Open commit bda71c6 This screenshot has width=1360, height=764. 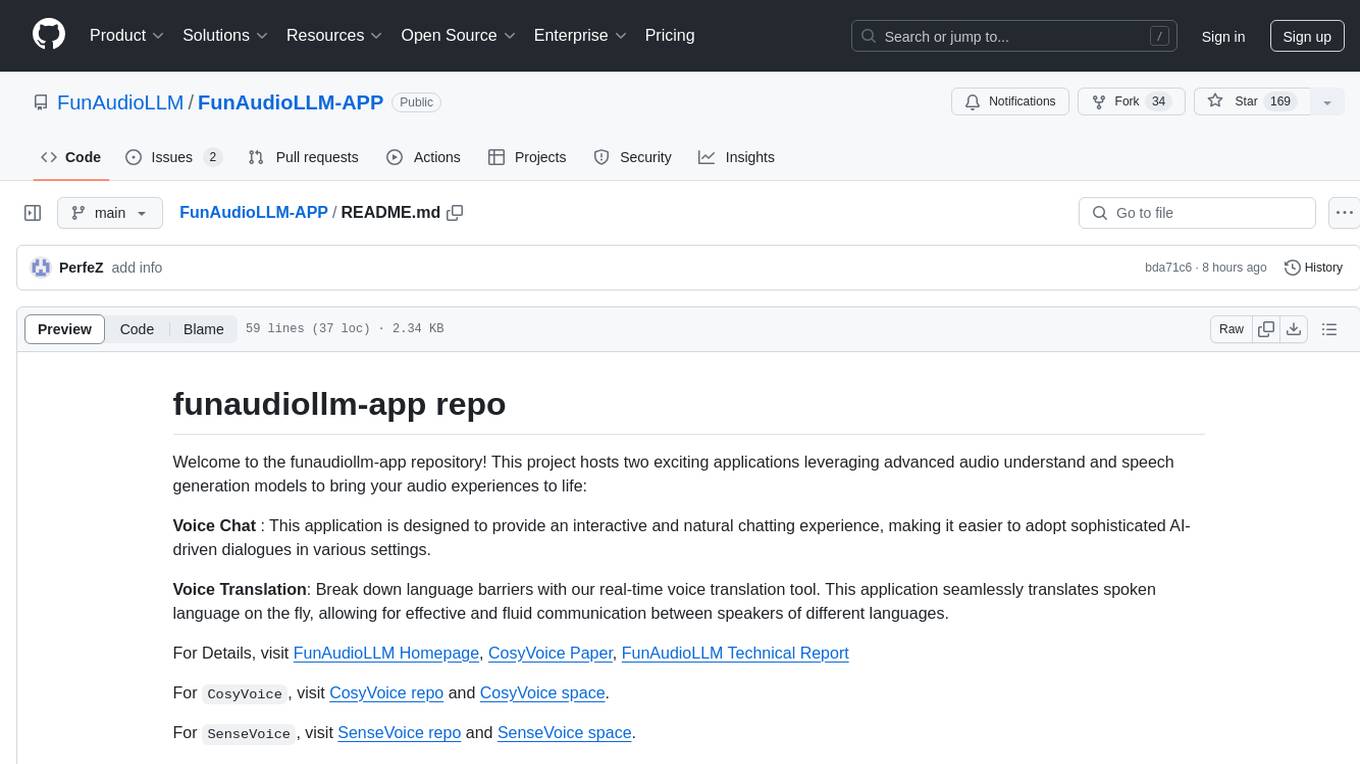pyautogui.click(x=1168, y=268)
